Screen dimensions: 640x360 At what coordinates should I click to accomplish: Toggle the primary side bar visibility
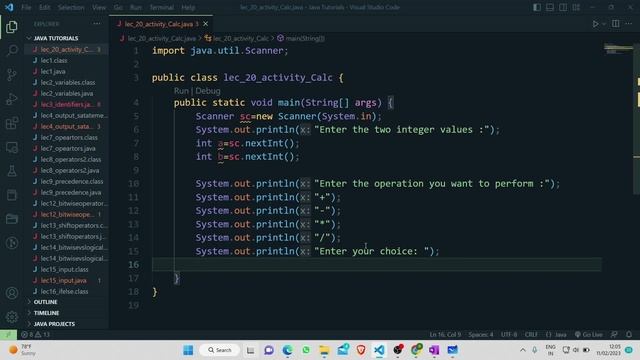point(537,7)
